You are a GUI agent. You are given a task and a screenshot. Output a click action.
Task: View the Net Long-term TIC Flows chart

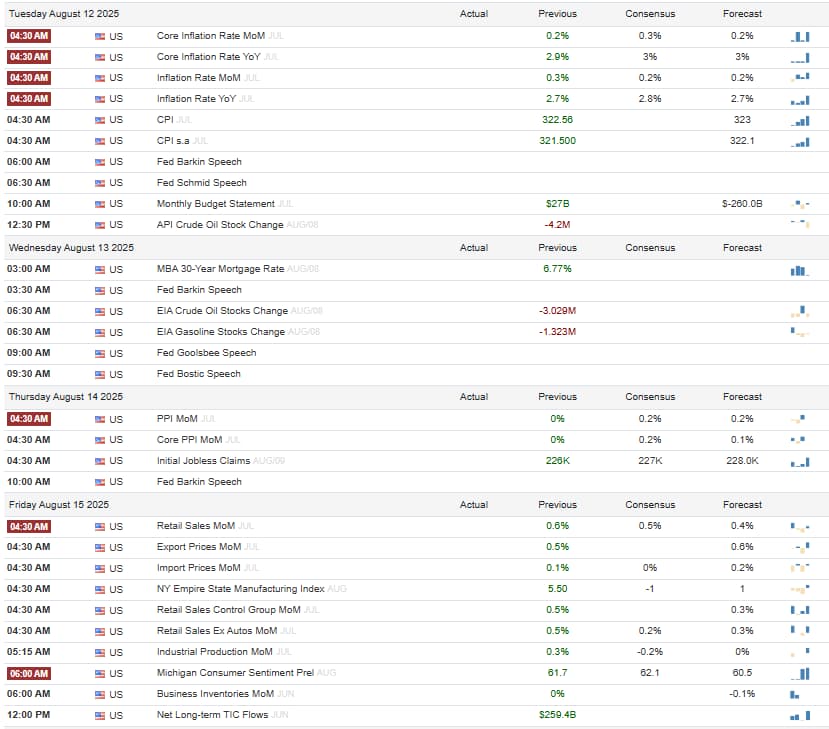pos(800,716)
